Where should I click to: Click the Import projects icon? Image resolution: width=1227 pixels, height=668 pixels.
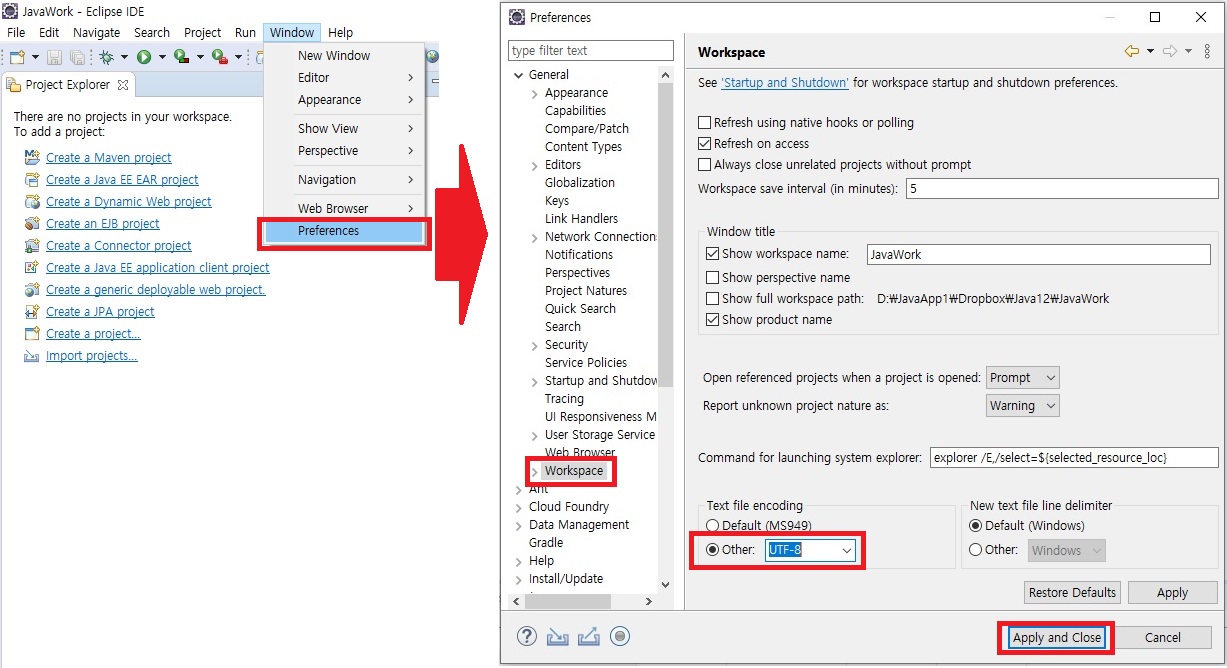coord(32,355)
